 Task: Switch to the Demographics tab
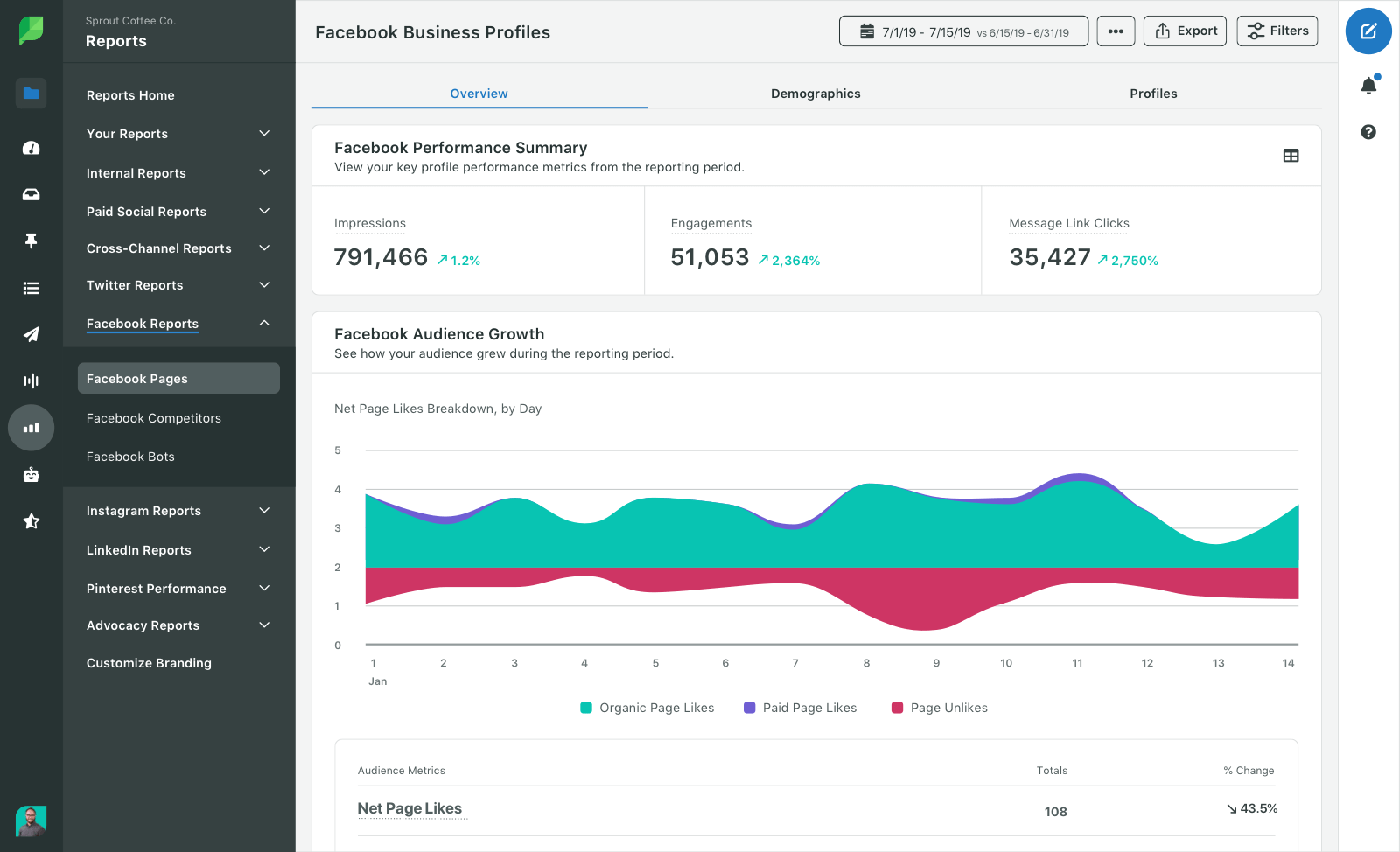tap(815, 94)
